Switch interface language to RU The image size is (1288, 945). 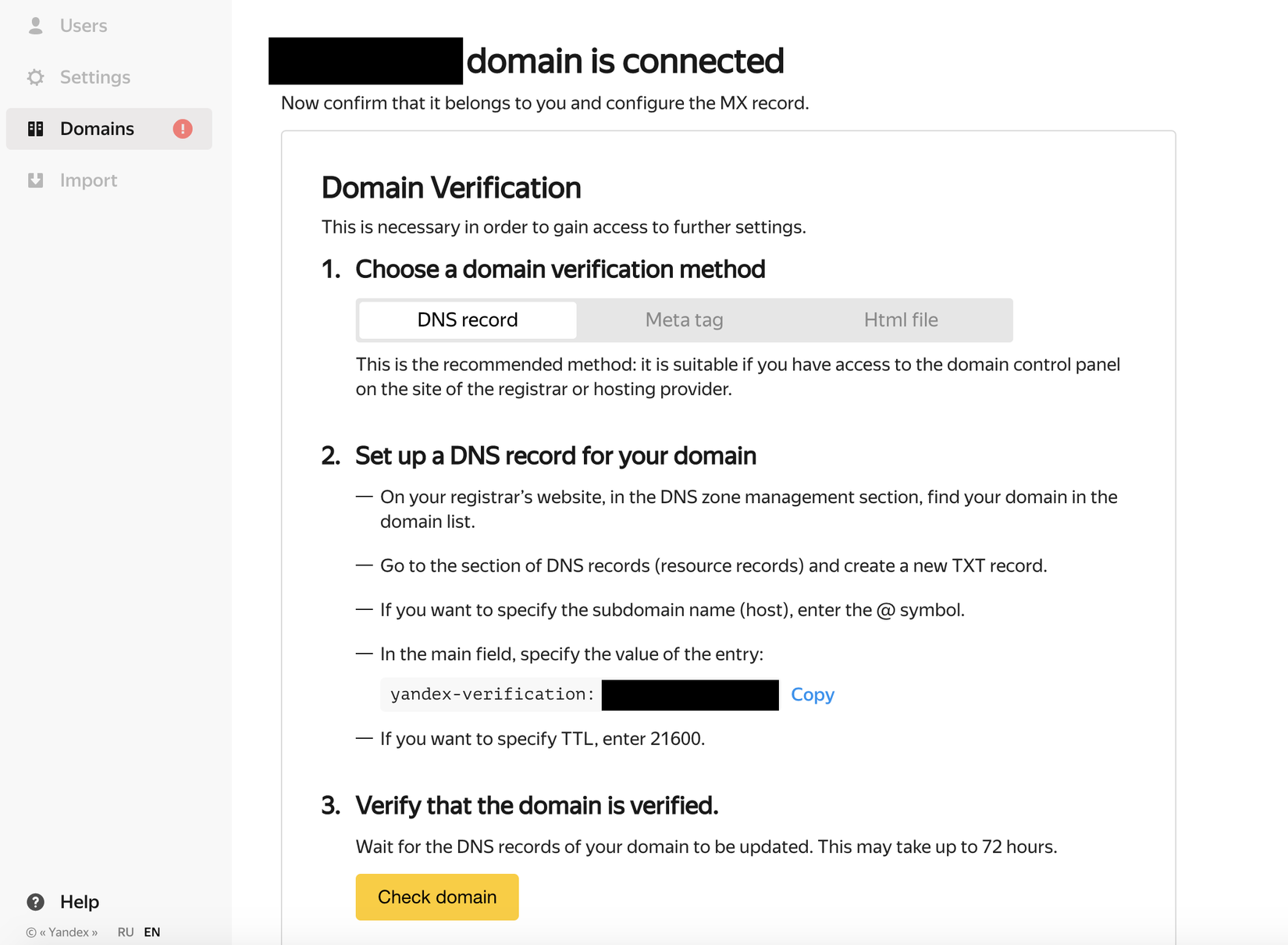coord(126,932)
